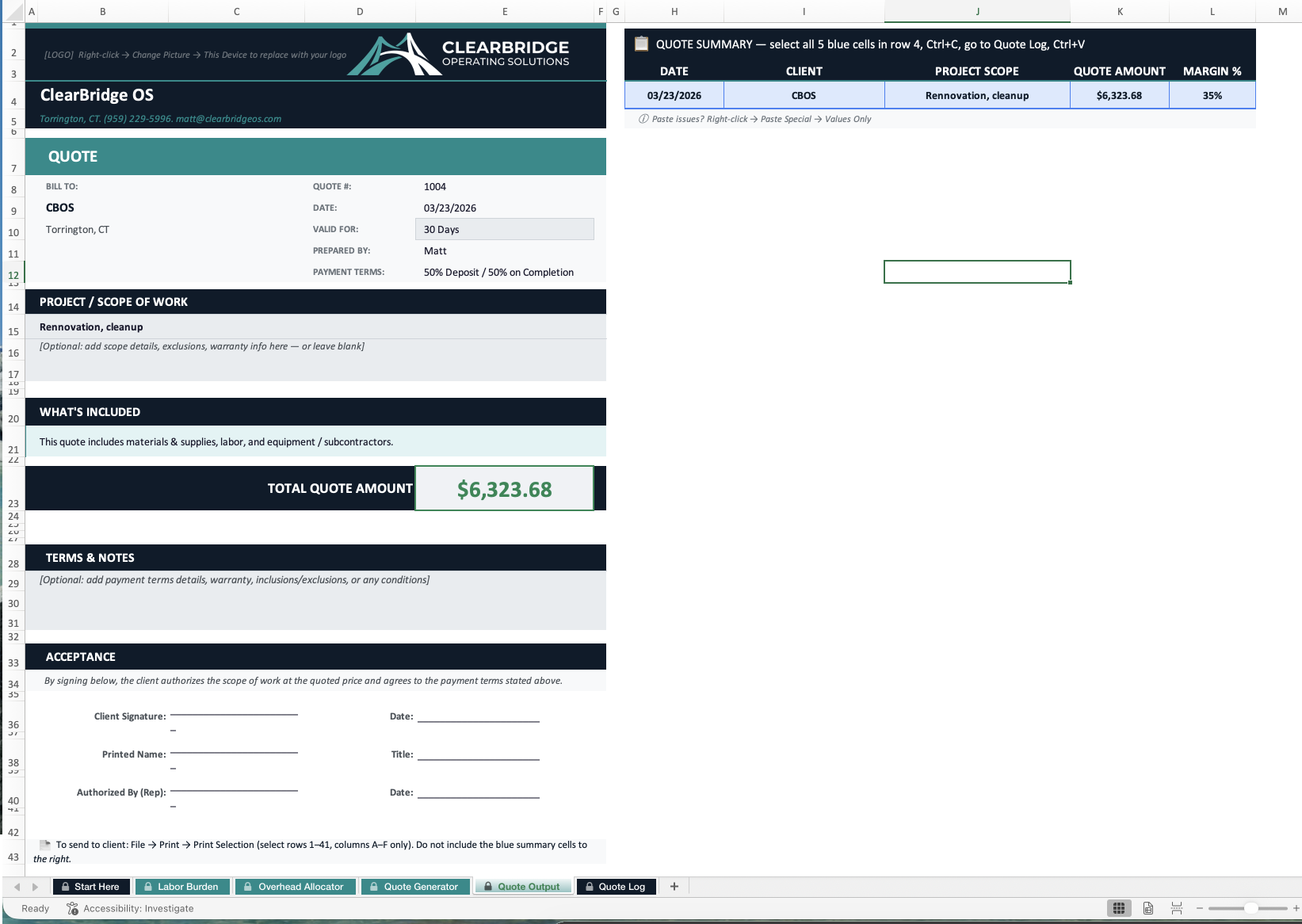
Task: Click the green total quote amount cell
Action: pos(504,488)
